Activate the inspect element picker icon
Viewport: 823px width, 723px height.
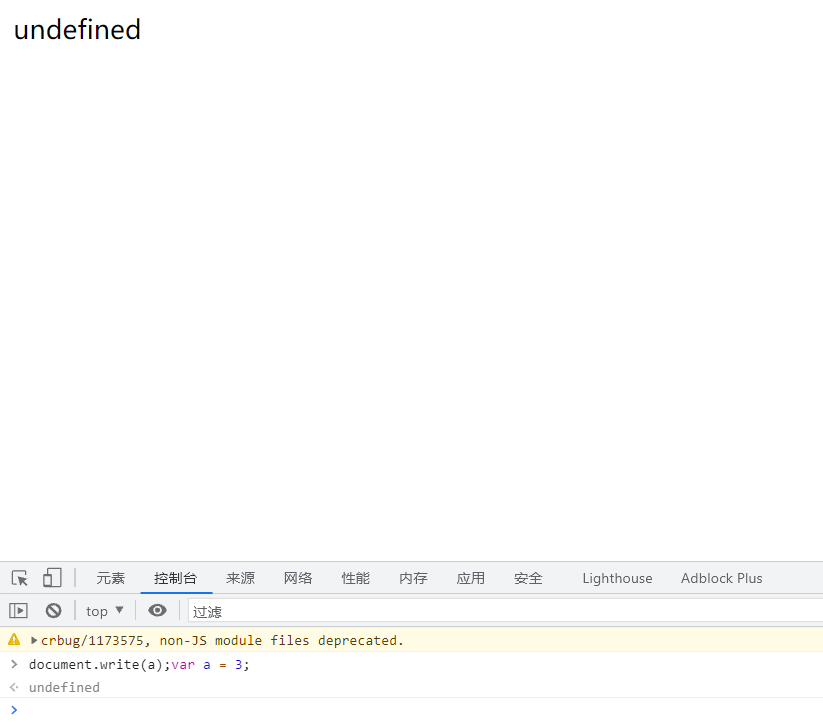coord(20,578)
